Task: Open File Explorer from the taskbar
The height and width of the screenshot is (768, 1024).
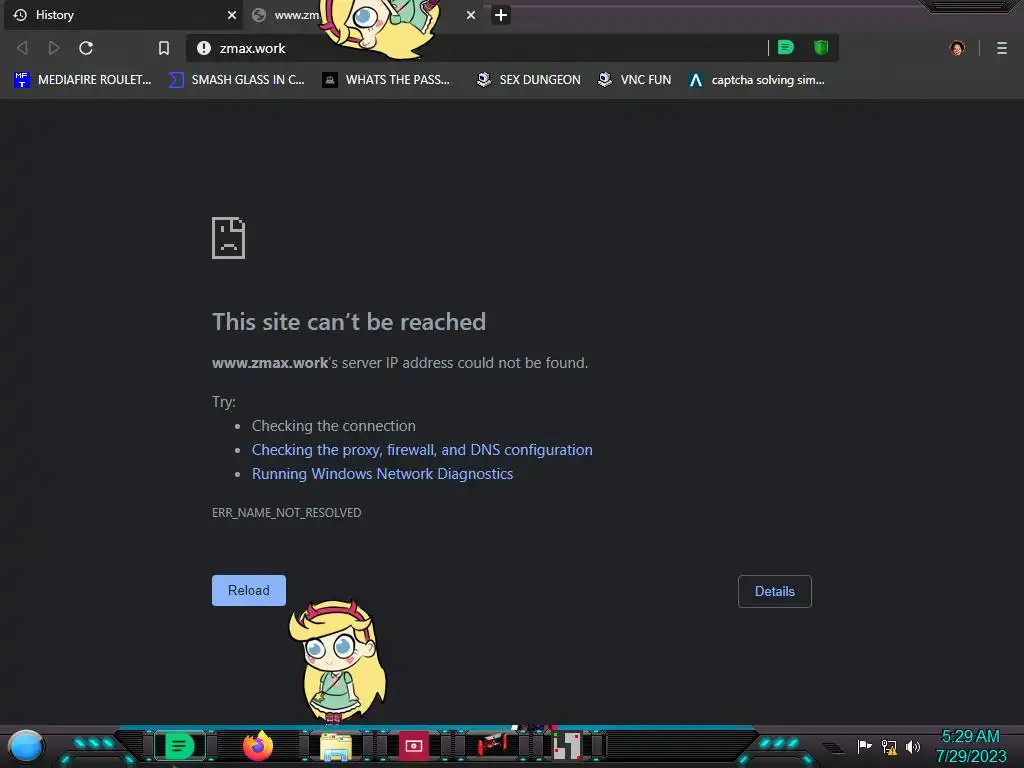Action: point(336,747)
